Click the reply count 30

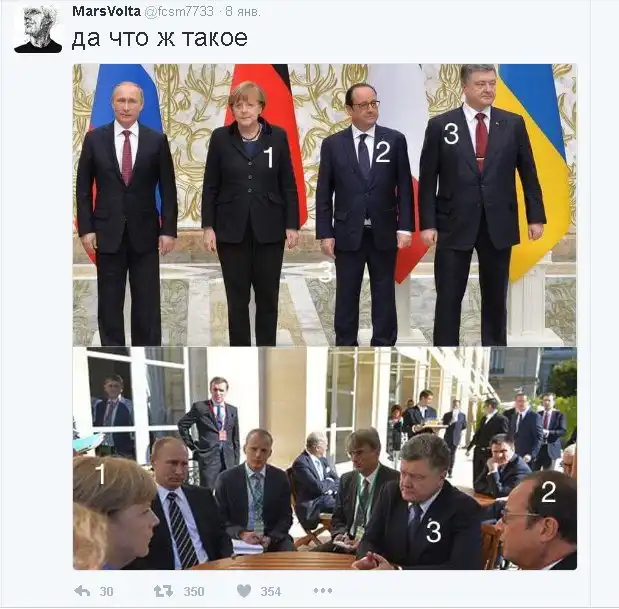(107, 591)
